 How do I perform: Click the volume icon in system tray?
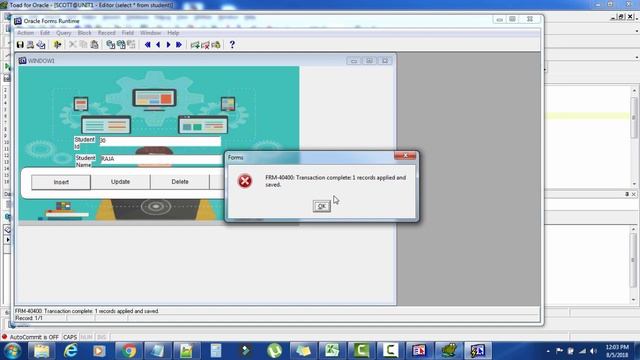click(593, 351)
